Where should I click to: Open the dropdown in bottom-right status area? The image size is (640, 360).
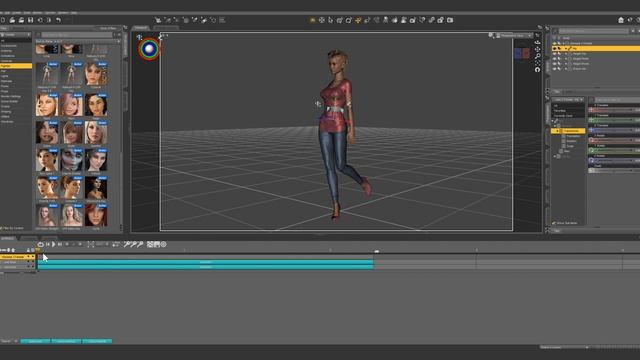point(564,347)
